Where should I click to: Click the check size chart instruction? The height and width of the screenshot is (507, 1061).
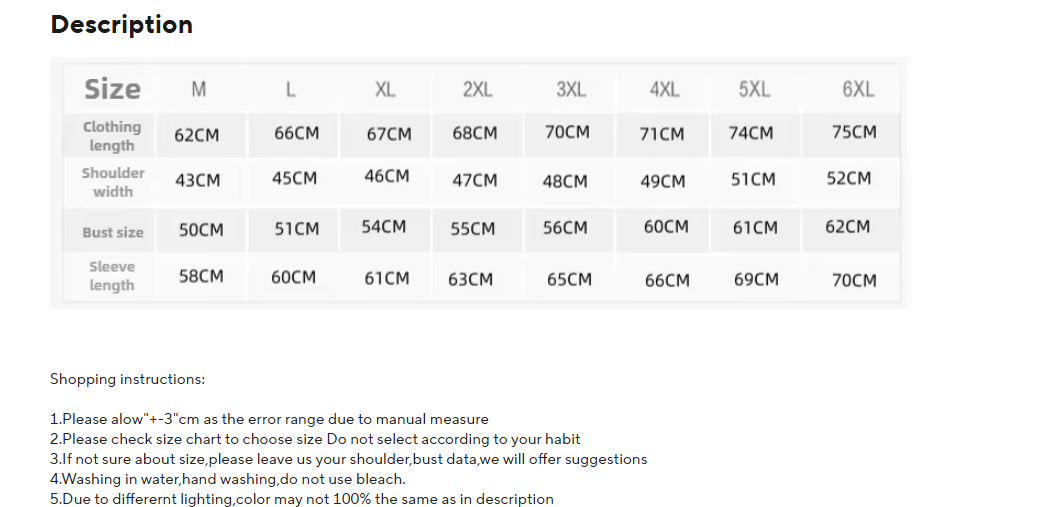coord(315,439)
